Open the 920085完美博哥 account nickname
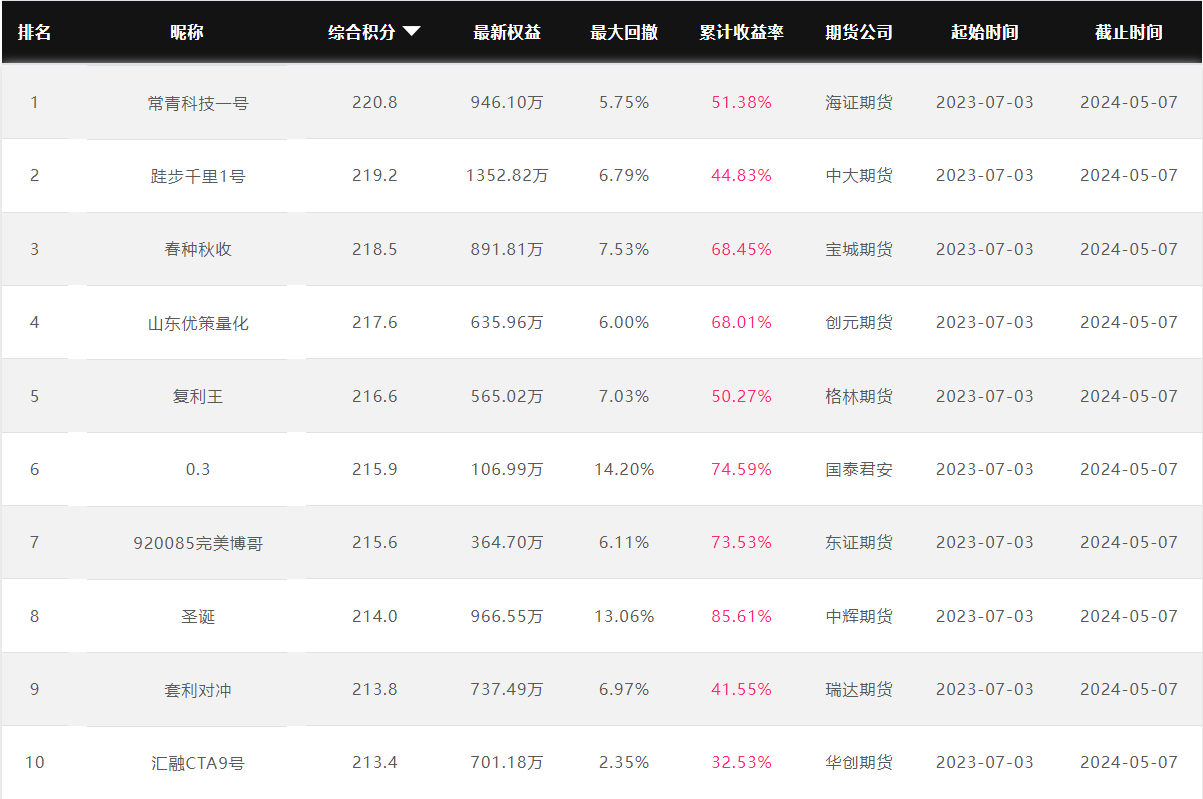The image size is (1203, 799). (198, 543)
